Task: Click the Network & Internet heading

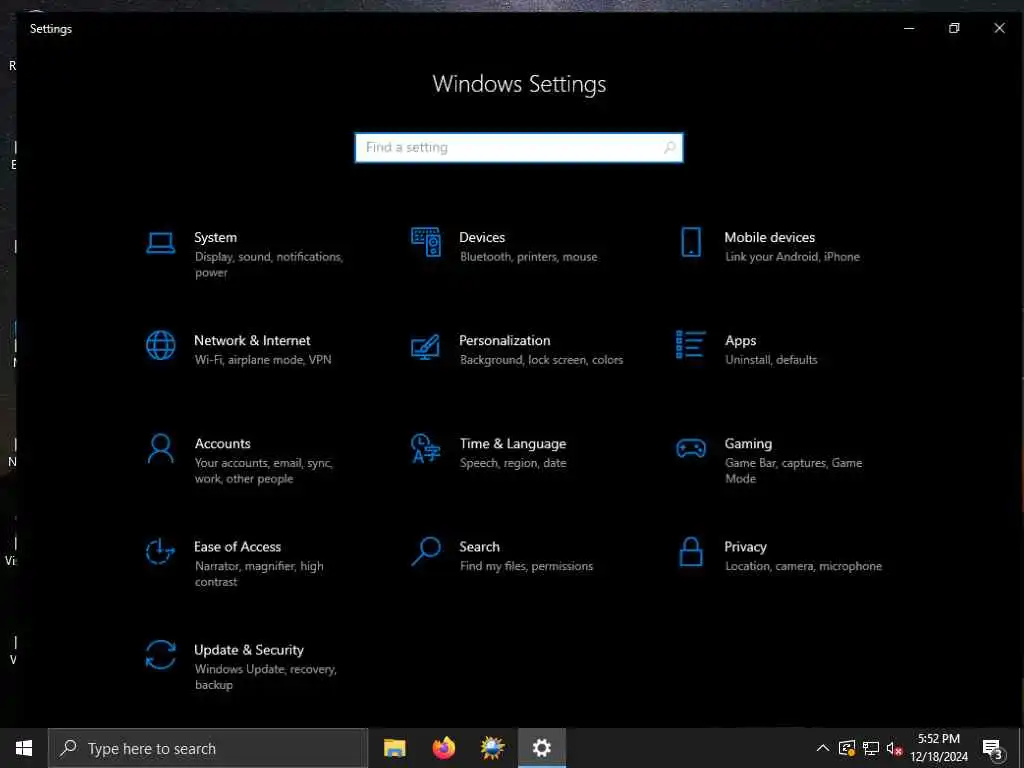Action: tap(252, 340)
